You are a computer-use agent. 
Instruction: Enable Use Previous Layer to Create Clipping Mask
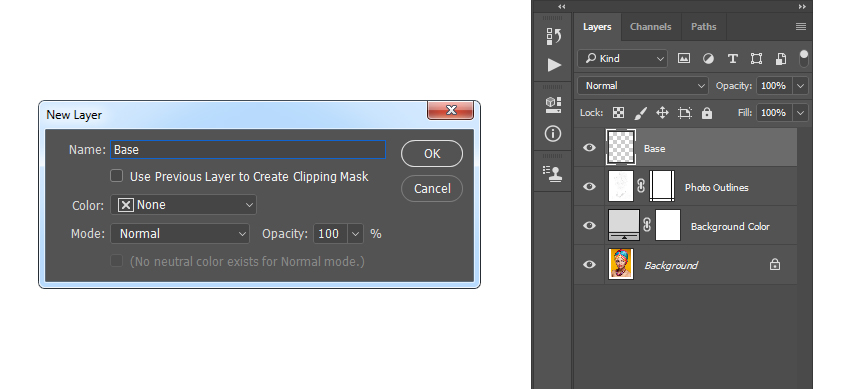117,176
